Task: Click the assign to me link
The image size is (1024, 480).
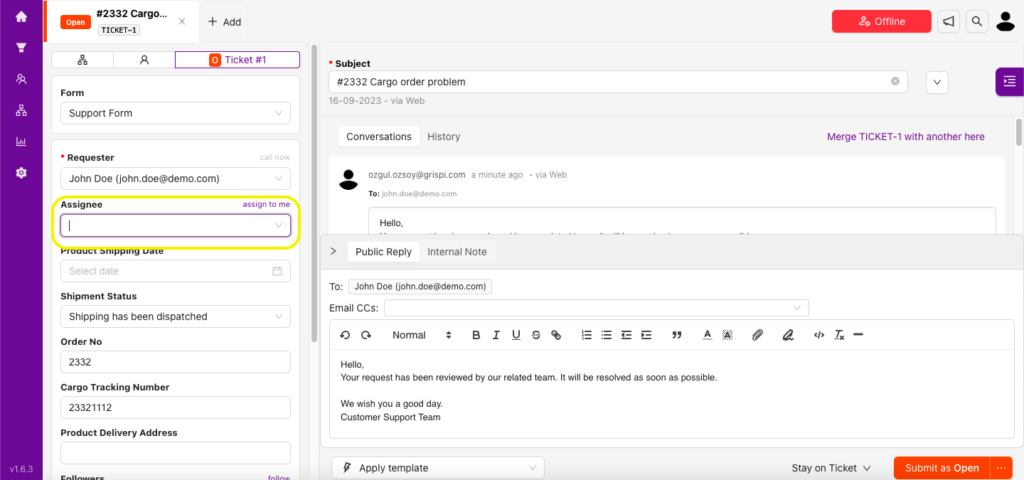Action: (266, 204)
